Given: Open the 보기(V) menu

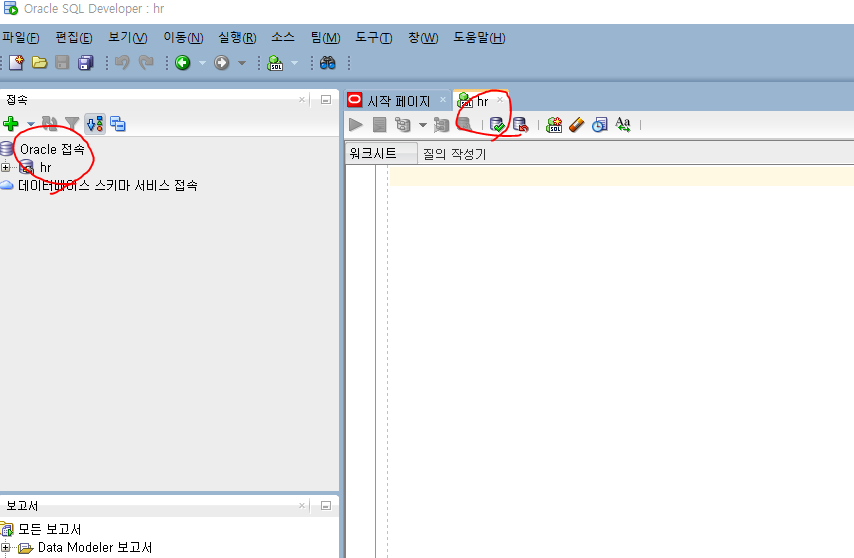Looking at the screenshot, I should pyautogui.click(x=127, y=38).
